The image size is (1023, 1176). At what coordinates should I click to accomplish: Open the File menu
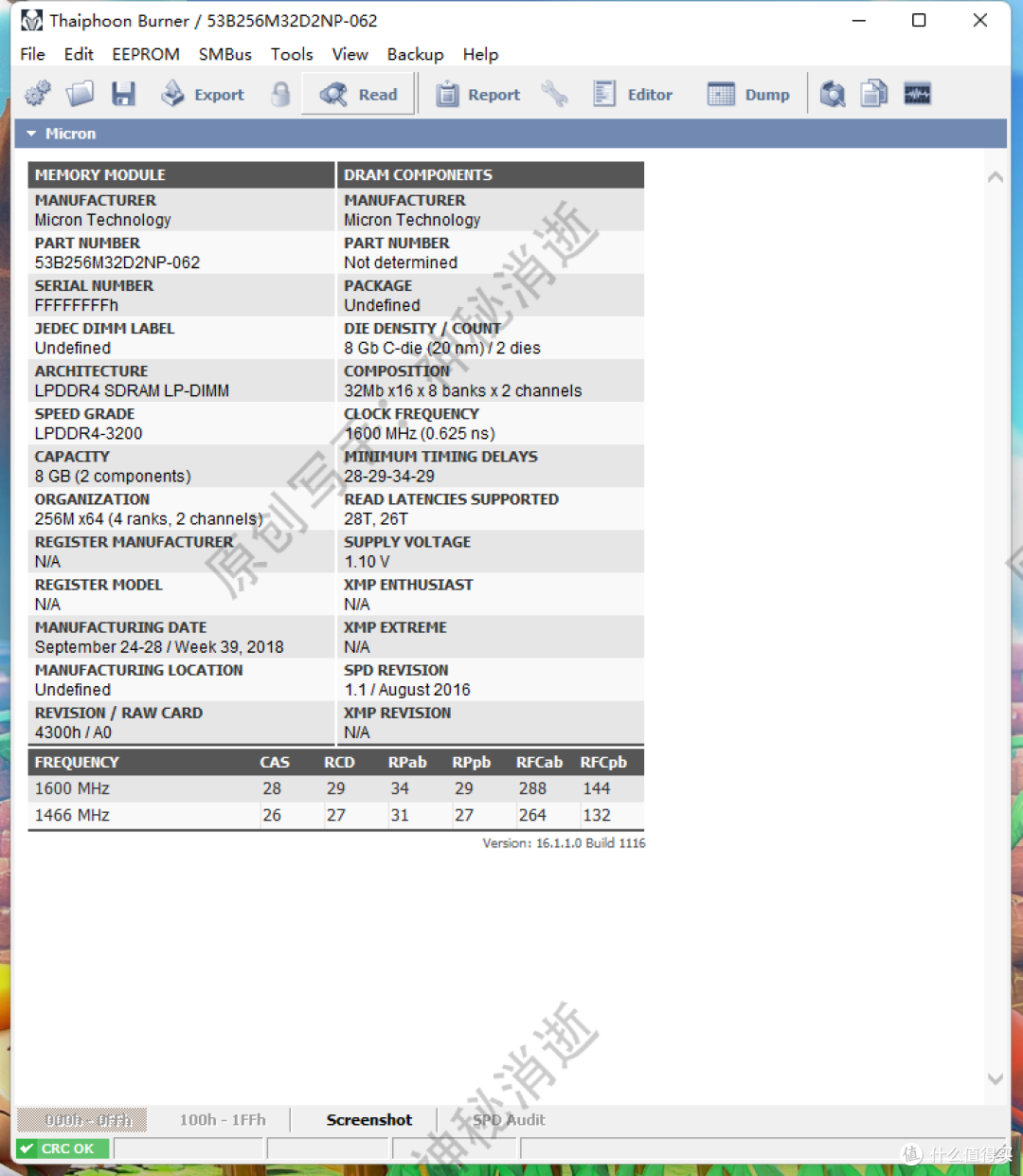(x=32, y=54)
